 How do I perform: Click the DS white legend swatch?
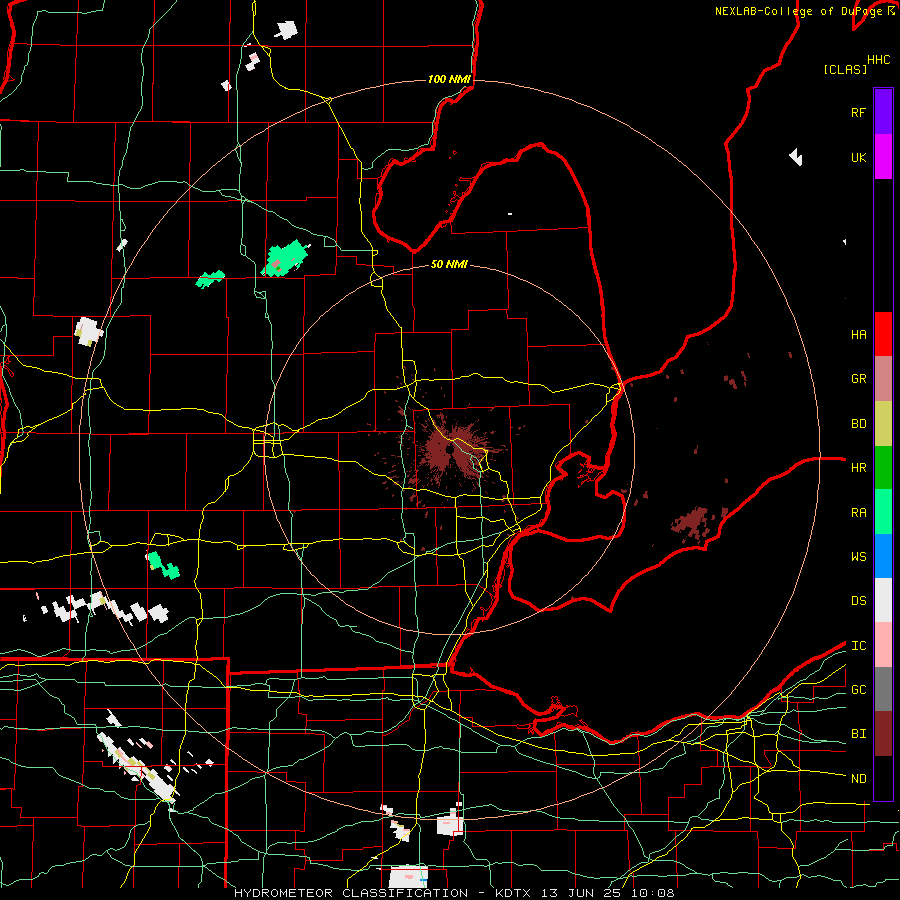(x=883, y=600)
